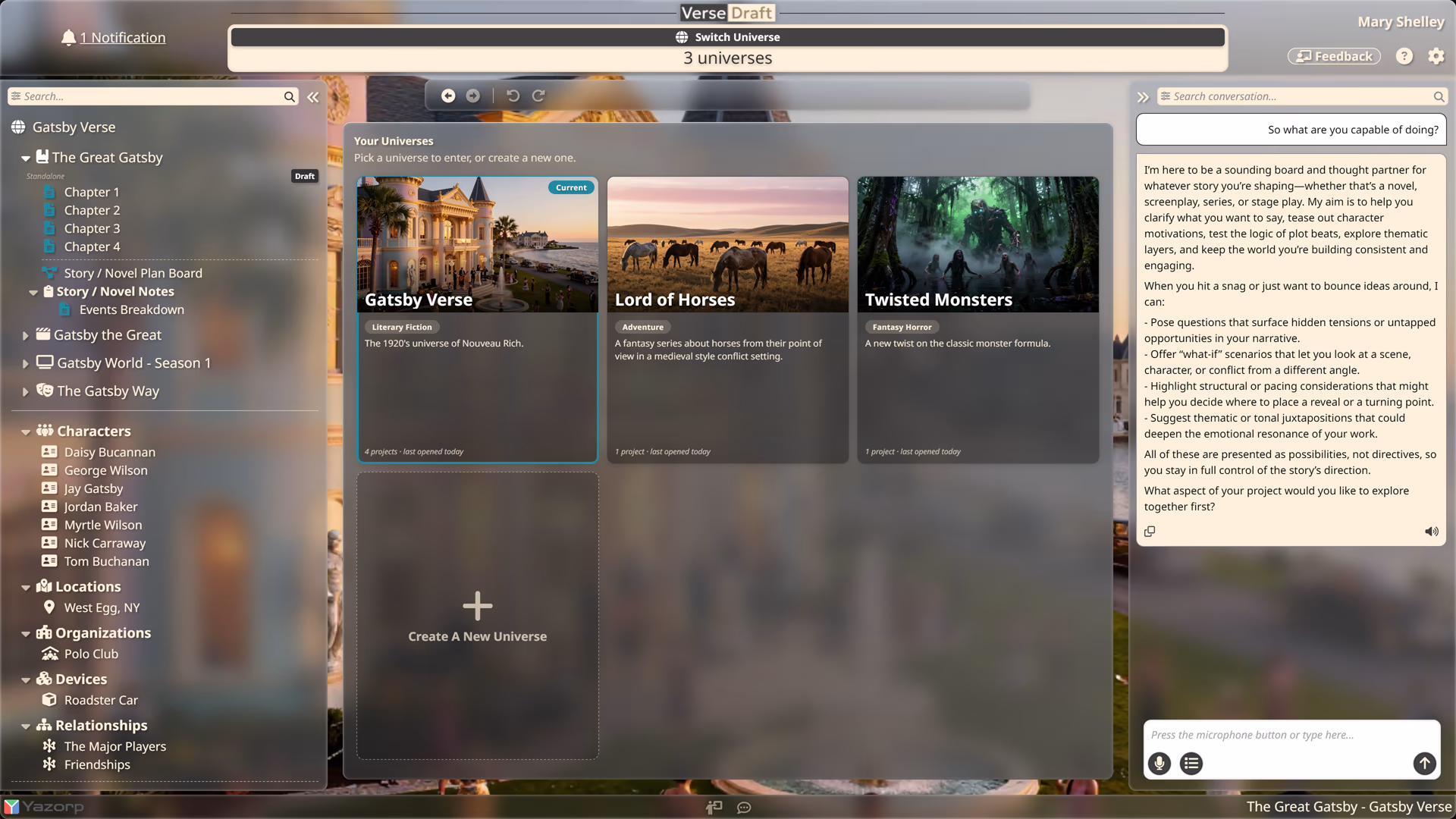Open Chapter 4 in the tree
The height and width of the screenshot is (819, 1456).
click(x=91, y=246)
